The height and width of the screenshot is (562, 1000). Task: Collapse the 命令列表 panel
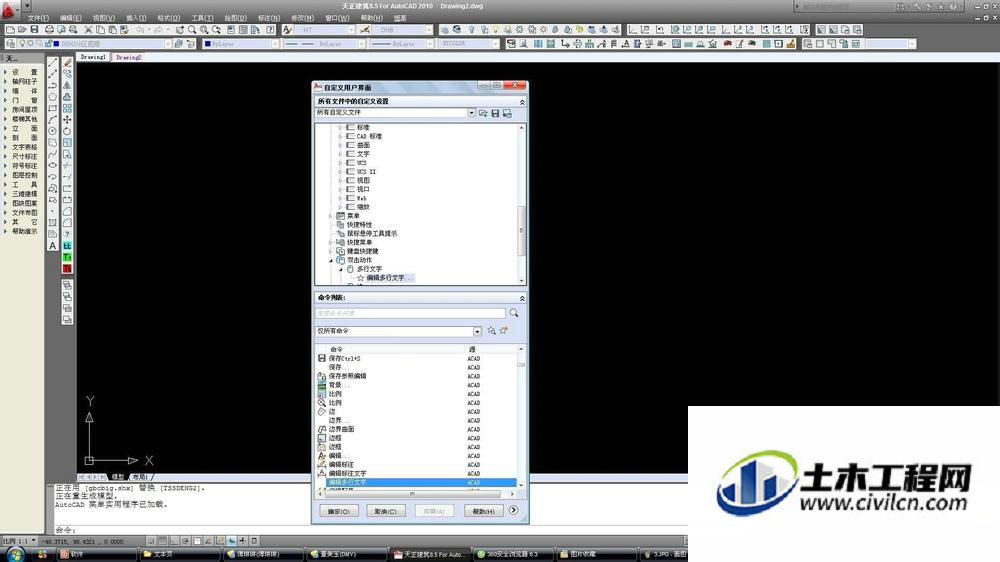tap(522, 298)
